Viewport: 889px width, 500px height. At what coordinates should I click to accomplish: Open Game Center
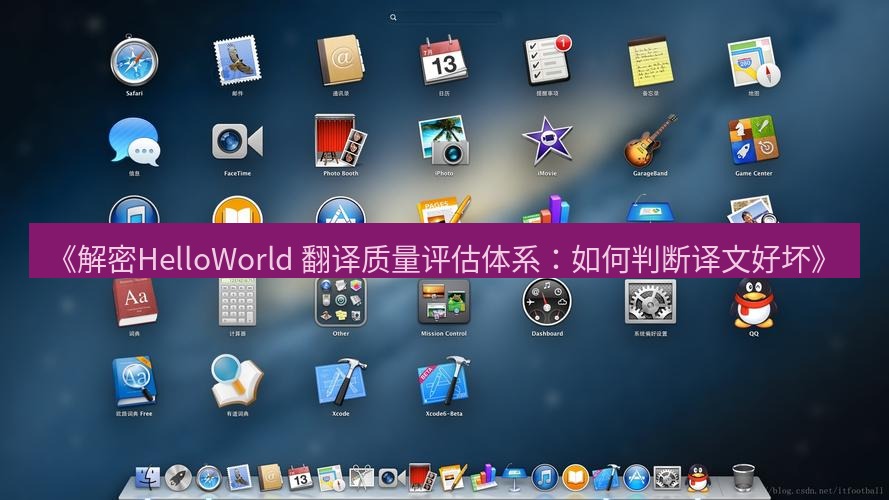[x=753, y=142]
